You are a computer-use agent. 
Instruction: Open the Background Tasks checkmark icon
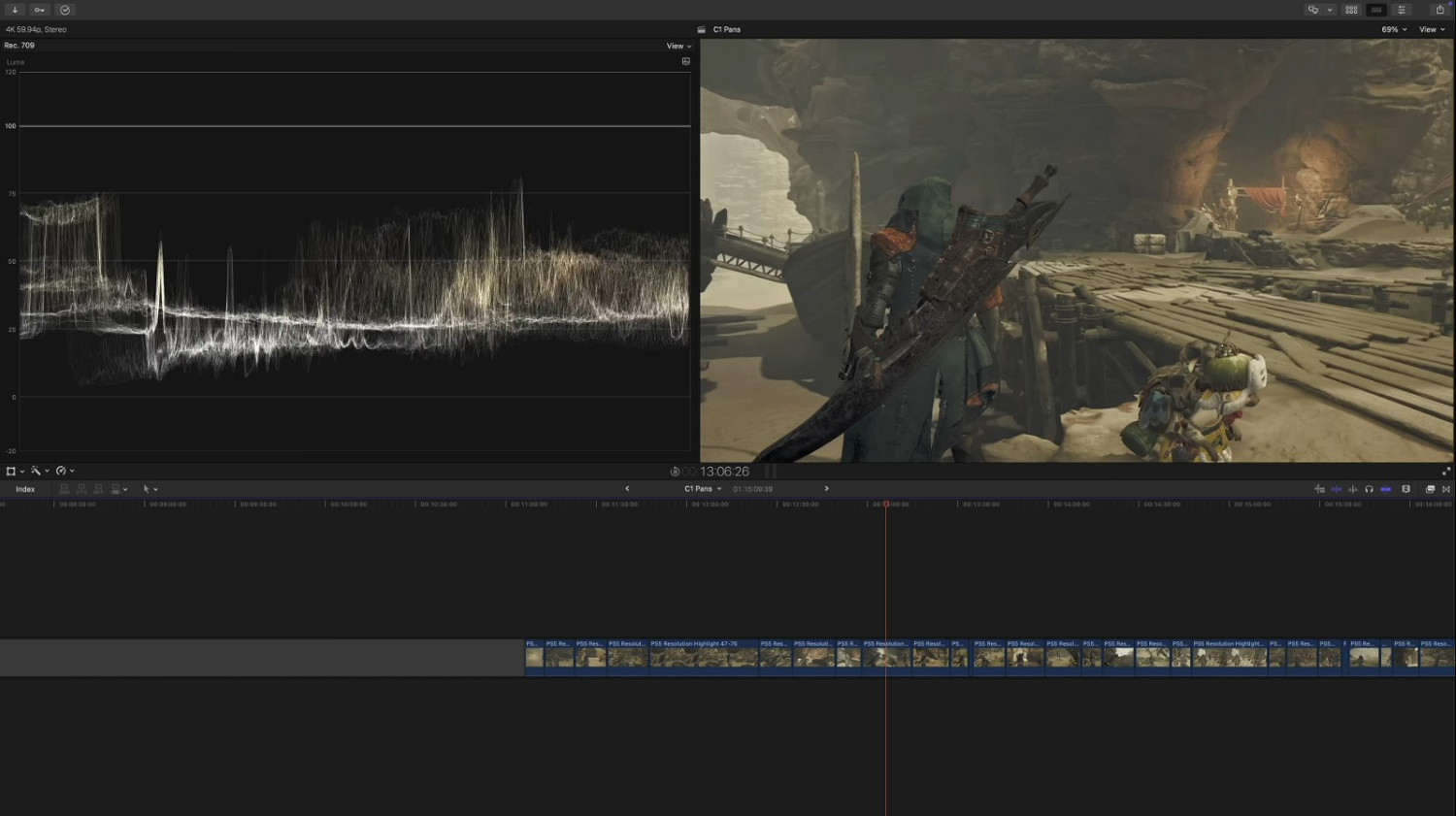coord(65,10)
